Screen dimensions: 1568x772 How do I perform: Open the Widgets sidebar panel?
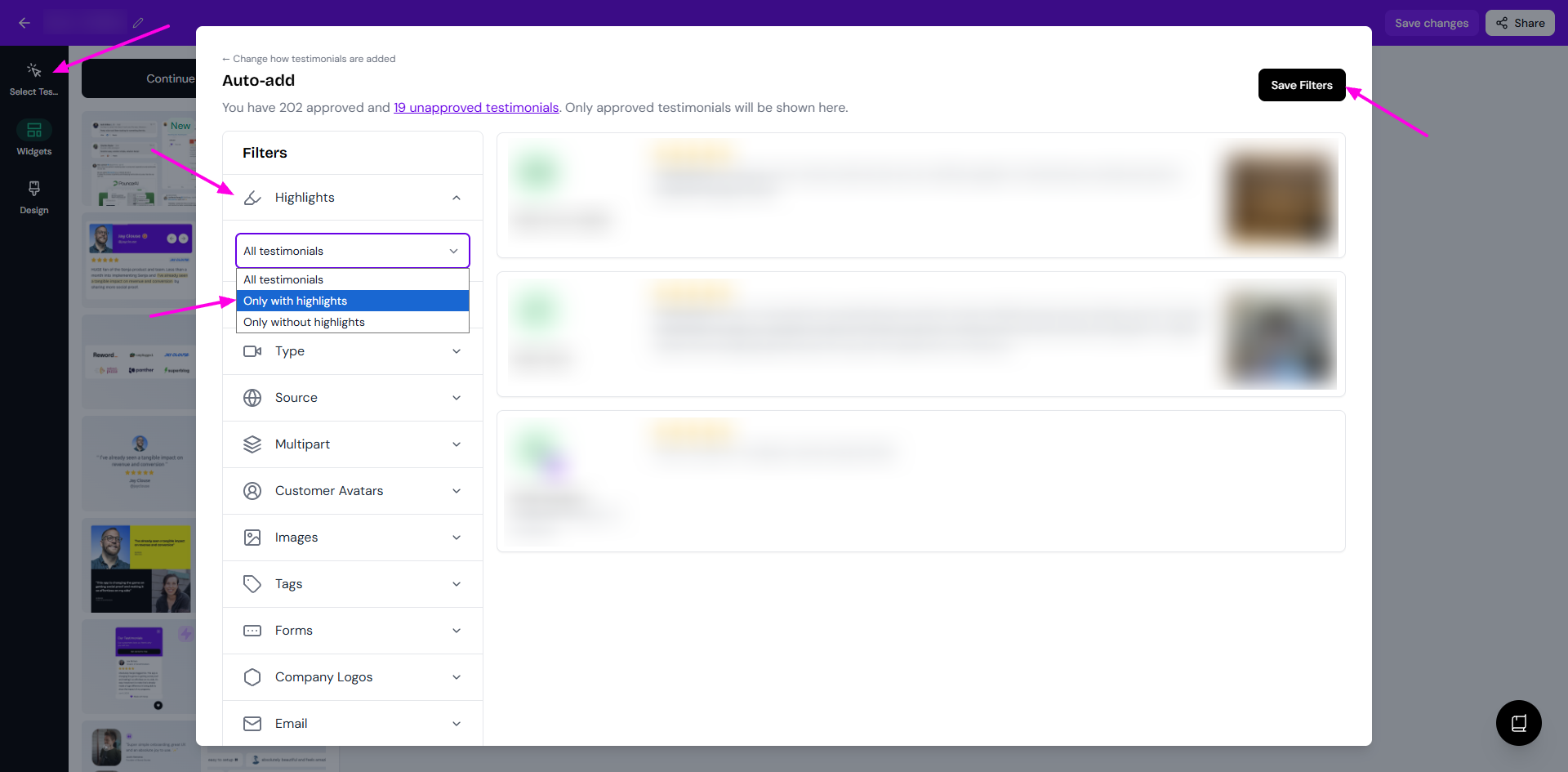tap(33, 131)
